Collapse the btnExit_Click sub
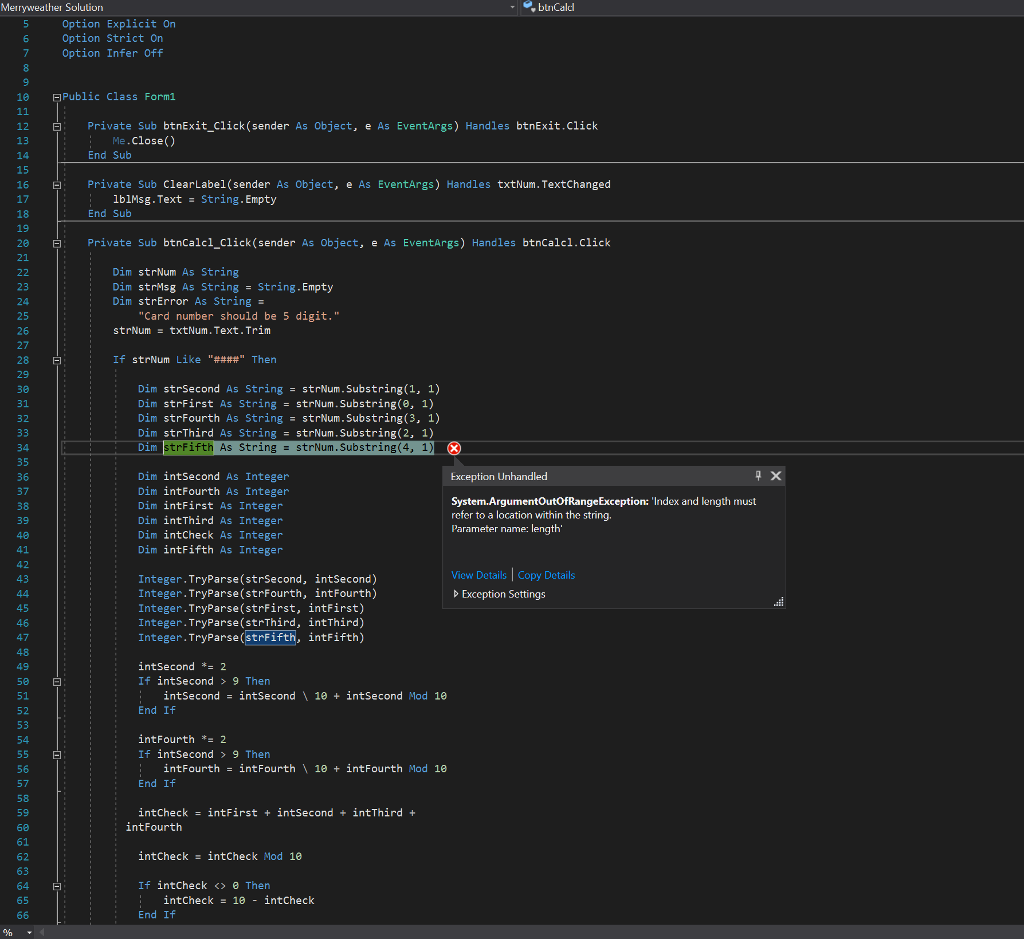Viewport: 1024px width, 939px height. point(57,127)
